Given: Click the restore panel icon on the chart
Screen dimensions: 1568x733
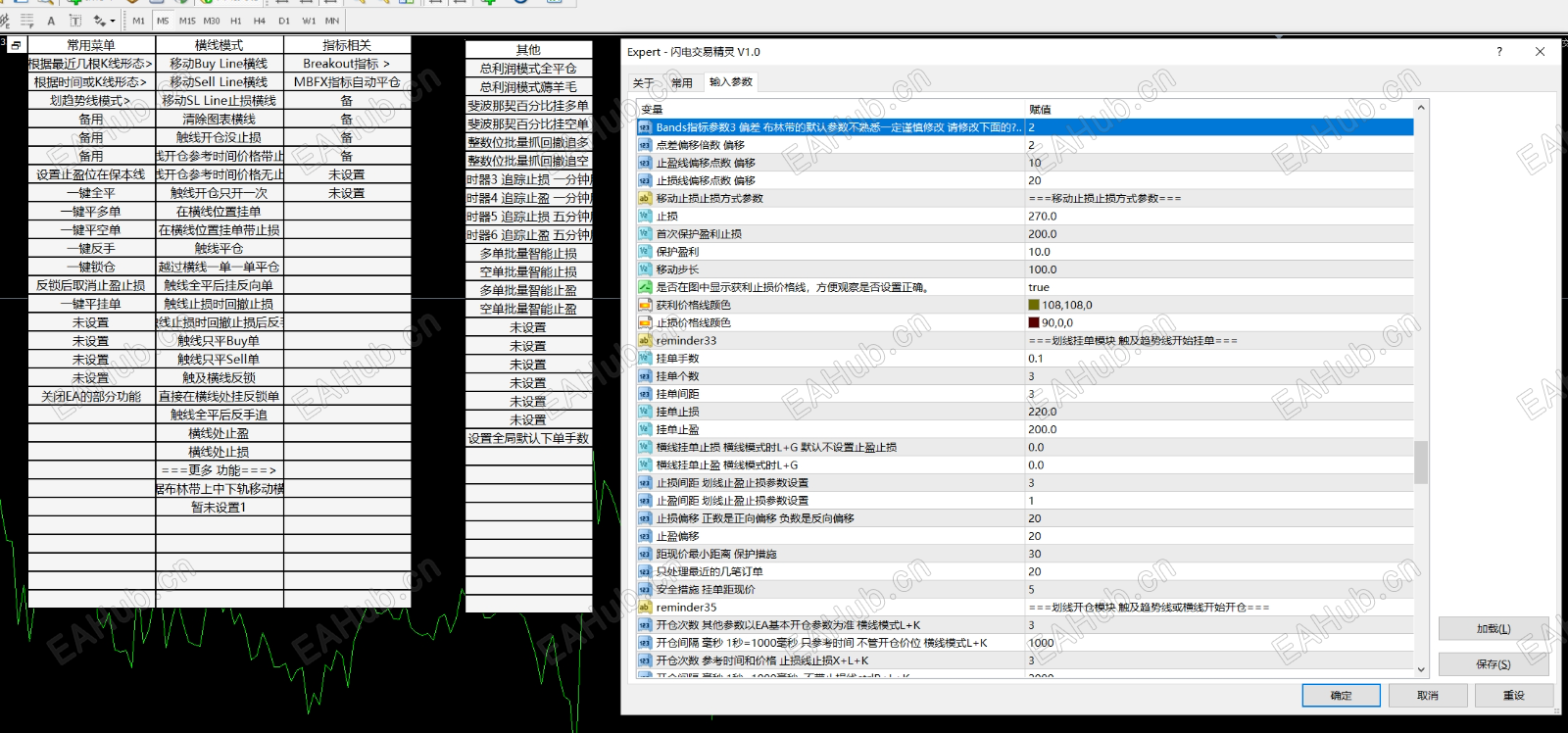Looking at the screenshot, I should (17, 45).
